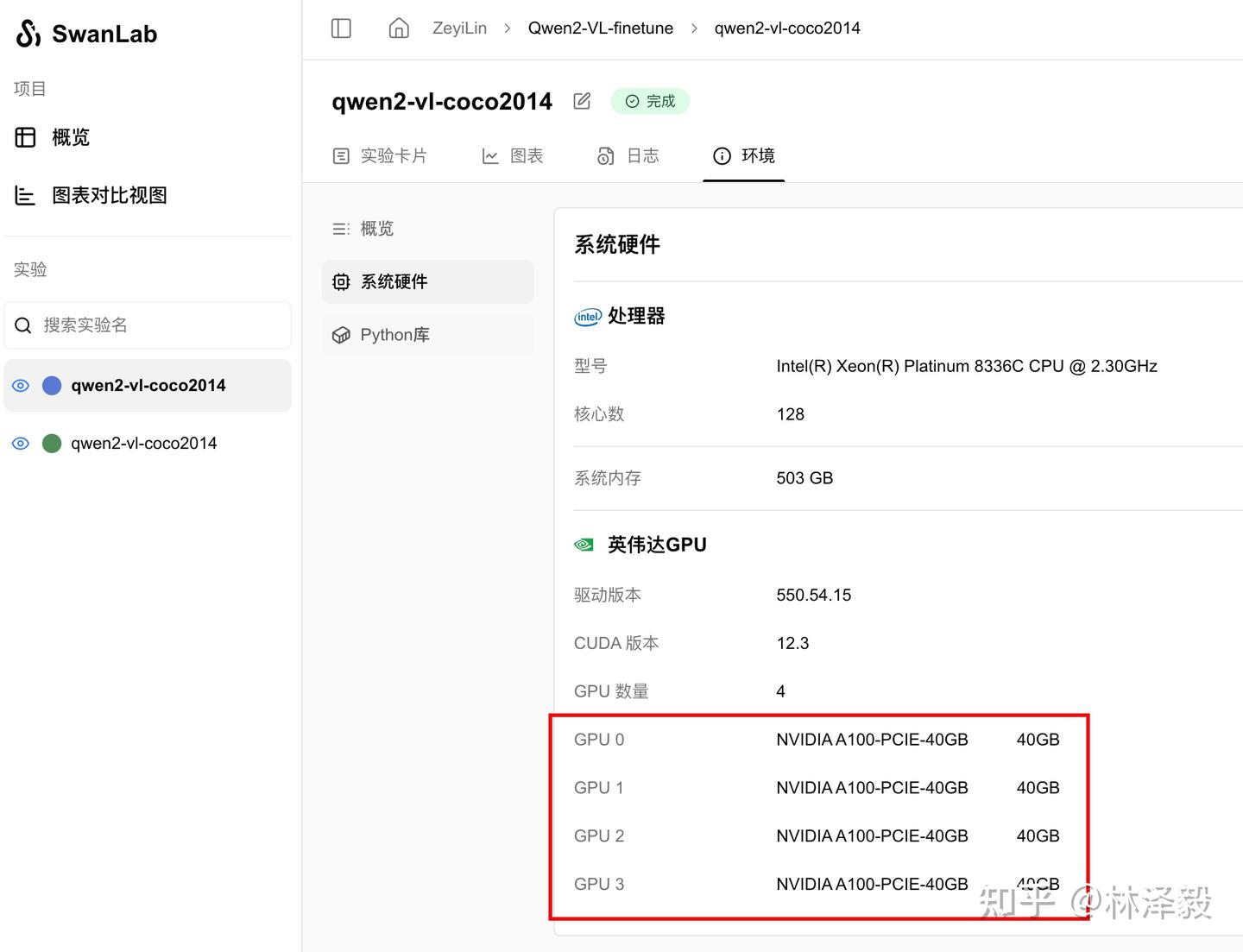This screenshot has height=952, width=1243.
Task: Click the 概览 table icon in sidebar
Action: coord(26,137)
